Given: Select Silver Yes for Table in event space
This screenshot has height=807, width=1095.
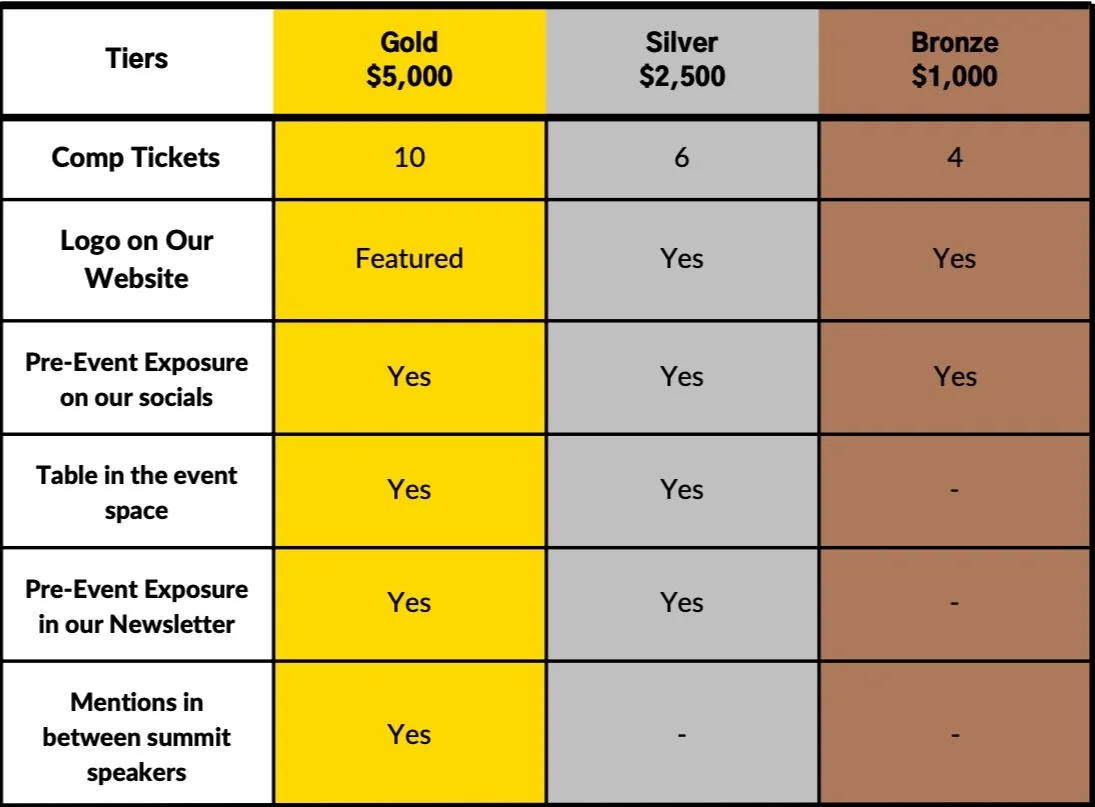Looking at the screenshot, I should 682,489.
